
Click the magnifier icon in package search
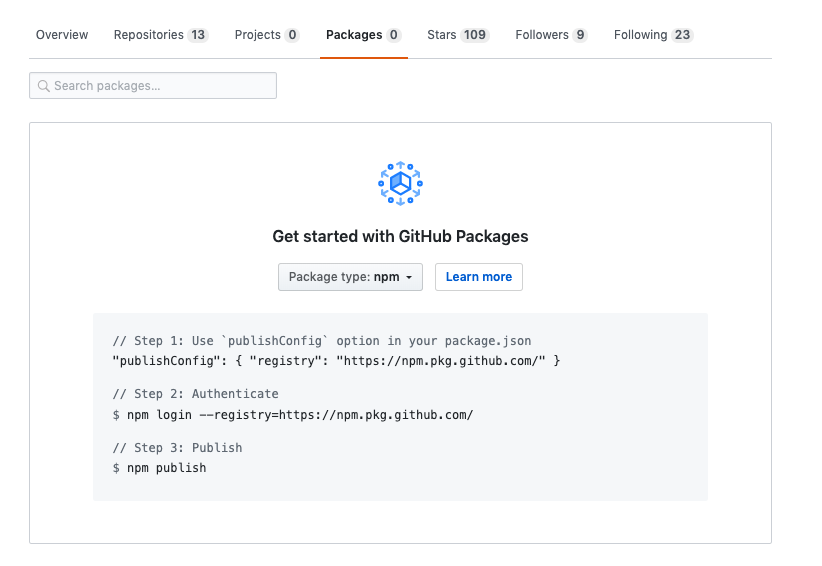point(44,86)
